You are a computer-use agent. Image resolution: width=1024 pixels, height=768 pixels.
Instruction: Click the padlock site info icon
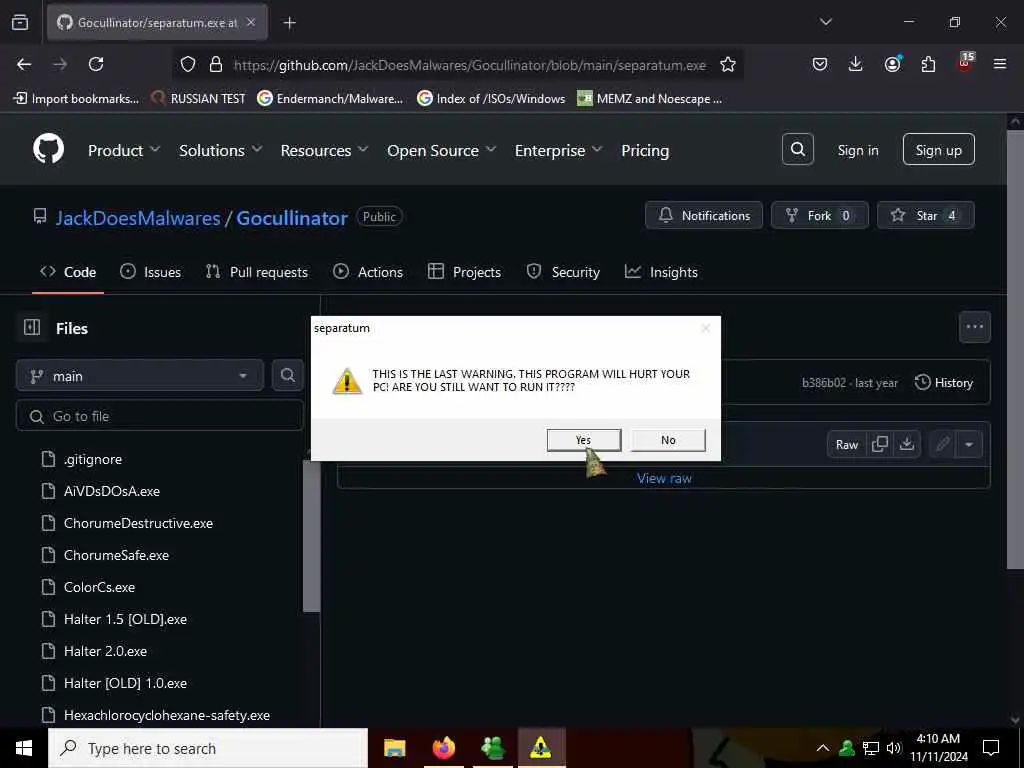[x=216, y=65]
